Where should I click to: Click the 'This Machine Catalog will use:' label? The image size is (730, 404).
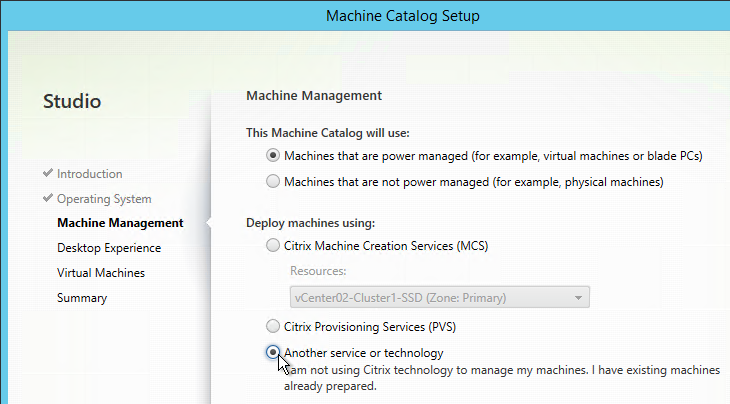328,133
